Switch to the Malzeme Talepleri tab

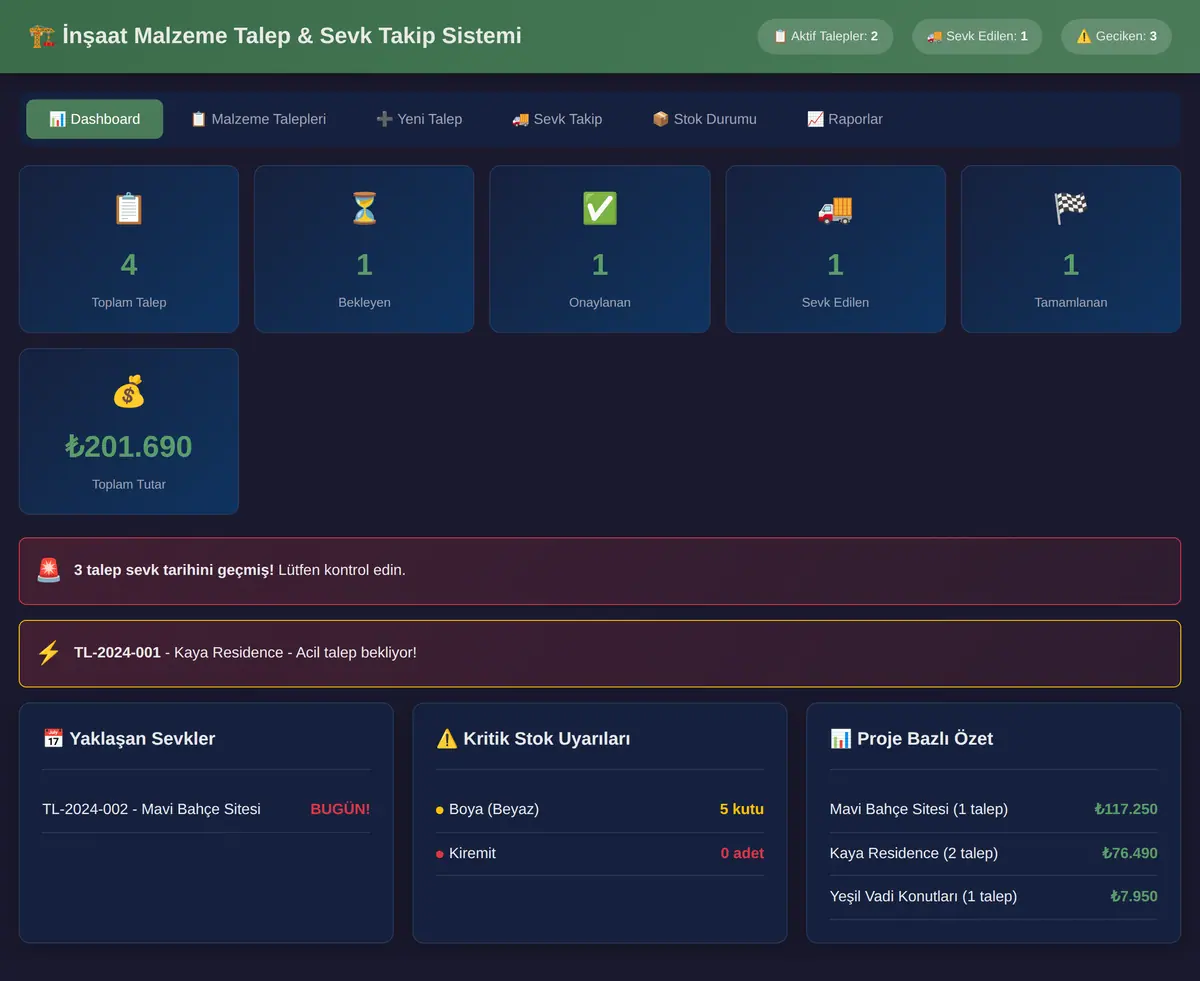[258, 119]
